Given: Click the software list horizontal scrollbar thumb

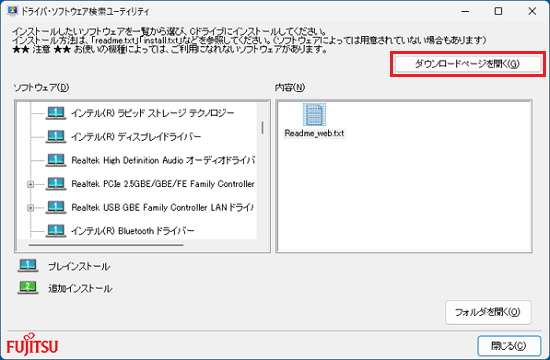Looking at the screenshot, I should click(x=106, y=245).
